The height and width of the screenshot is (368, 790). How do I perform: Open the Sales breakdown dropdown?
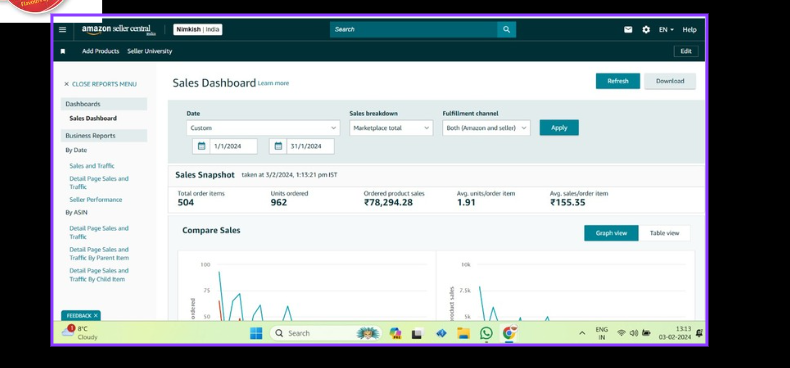click(x=391, y=128)
